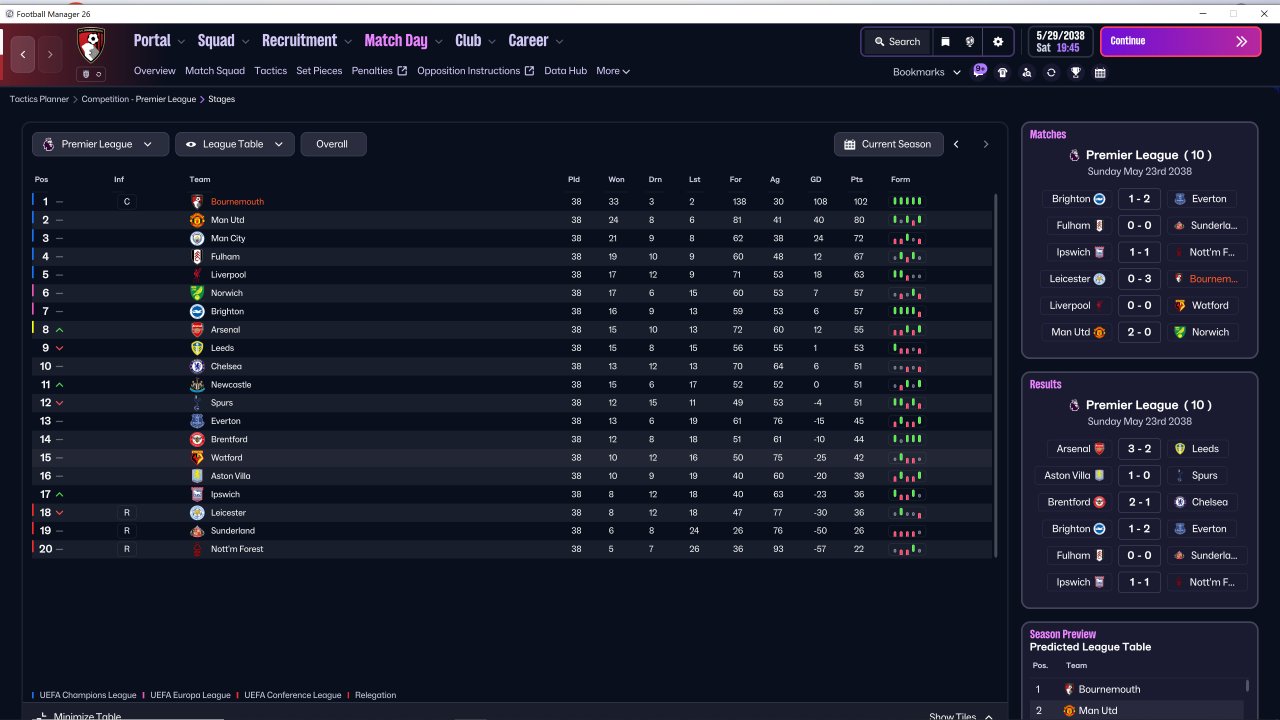Sort the table by the GD column header
The width and height of the screenshot is (1280, 720).
click(x=816, y=180)
